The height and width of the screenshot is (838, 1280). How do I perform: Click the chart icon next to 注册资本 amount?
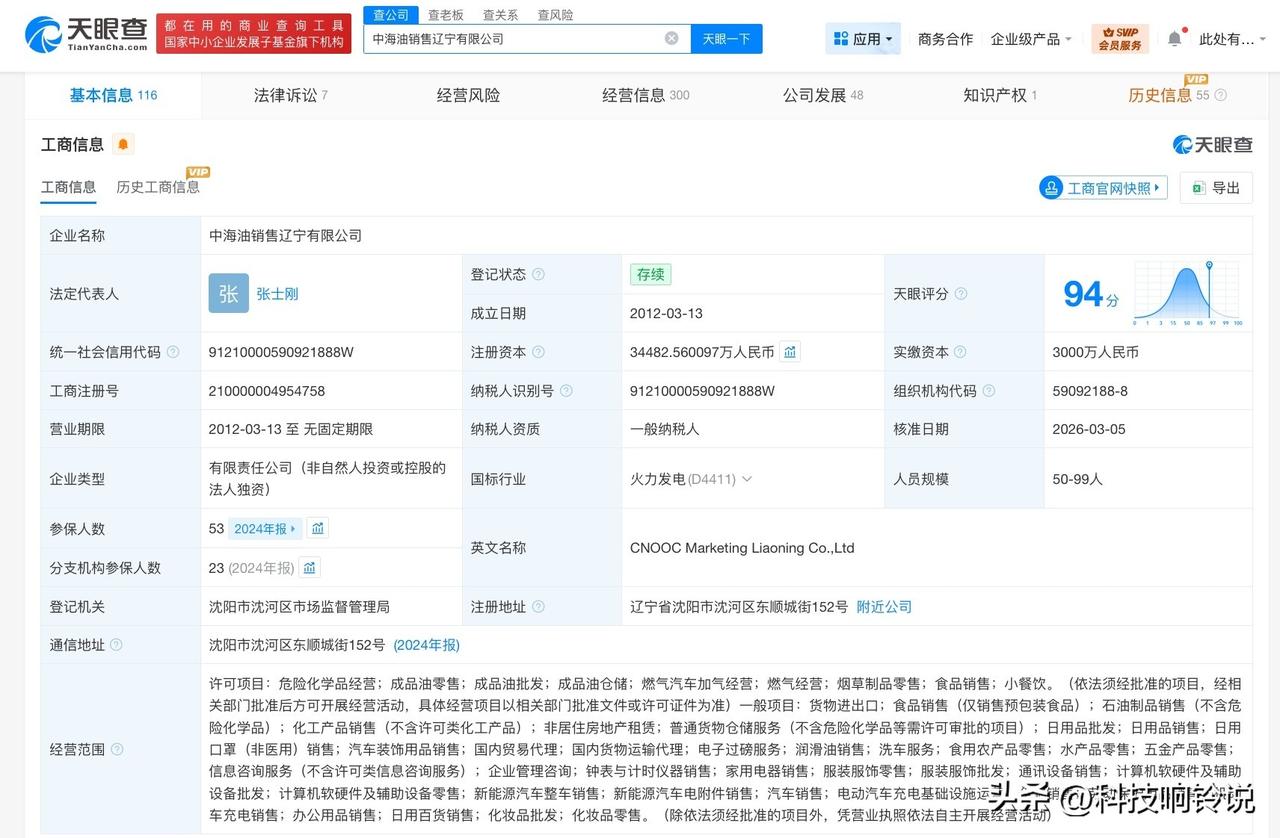tap(789, 352)
